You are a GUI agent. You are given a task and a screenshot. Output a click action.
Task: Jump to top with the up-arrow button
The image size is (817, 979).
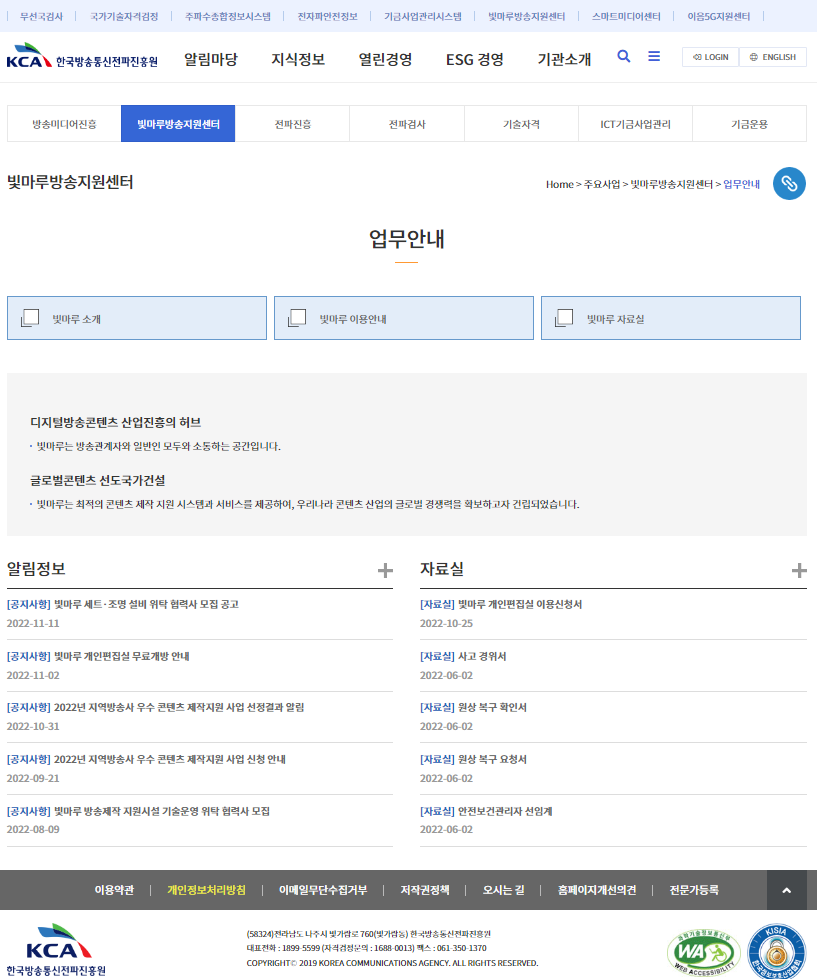[786, 890]
